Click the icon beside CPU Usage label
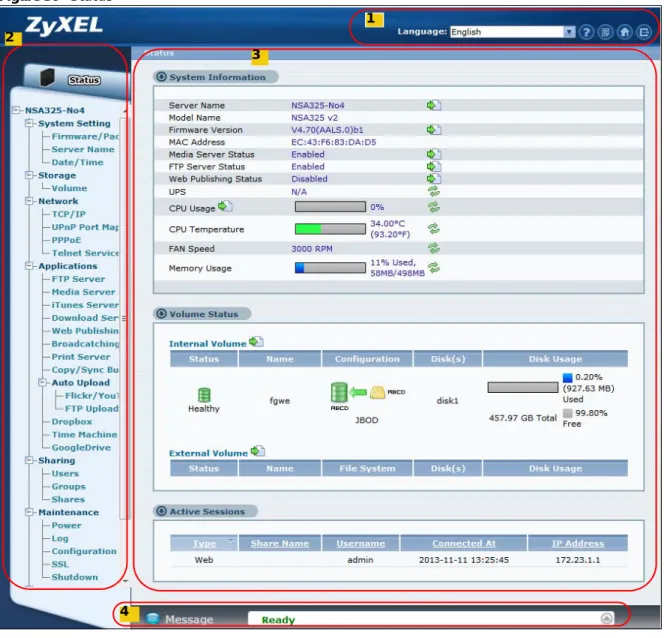 coord(224,206)
